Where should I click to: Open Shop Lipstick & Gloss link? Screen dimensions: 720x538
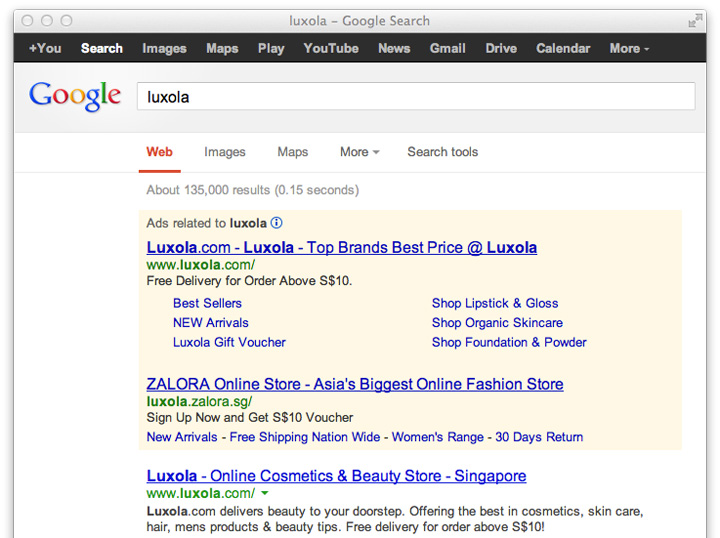pos(495,303)
